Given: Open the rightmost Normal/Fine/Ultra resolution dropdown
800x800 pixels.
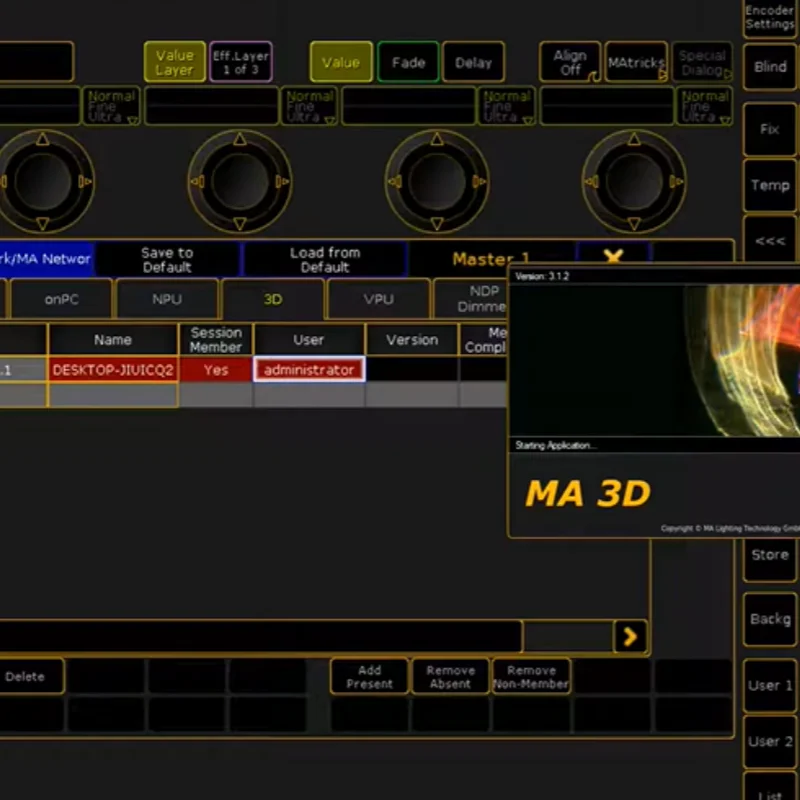Looking at the screenshot, I should (x=705, y=106).
